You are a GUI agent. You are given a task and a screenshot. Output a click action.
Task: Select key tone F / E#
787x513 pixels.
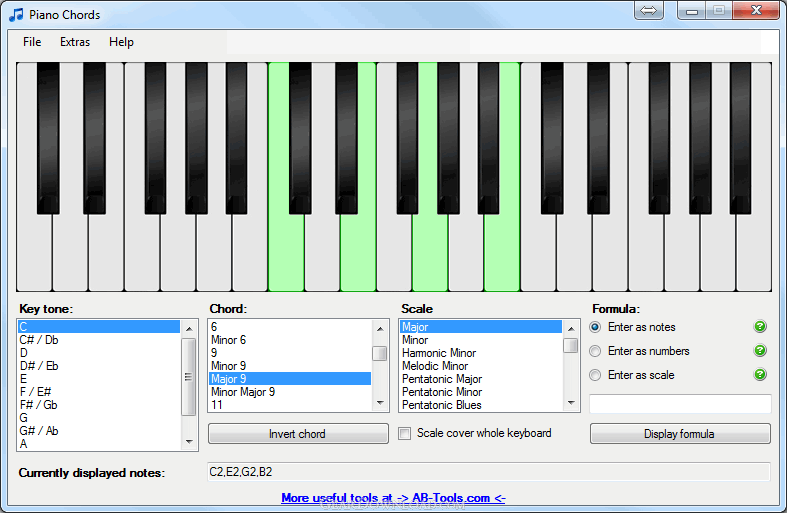(x=99, y=392)
